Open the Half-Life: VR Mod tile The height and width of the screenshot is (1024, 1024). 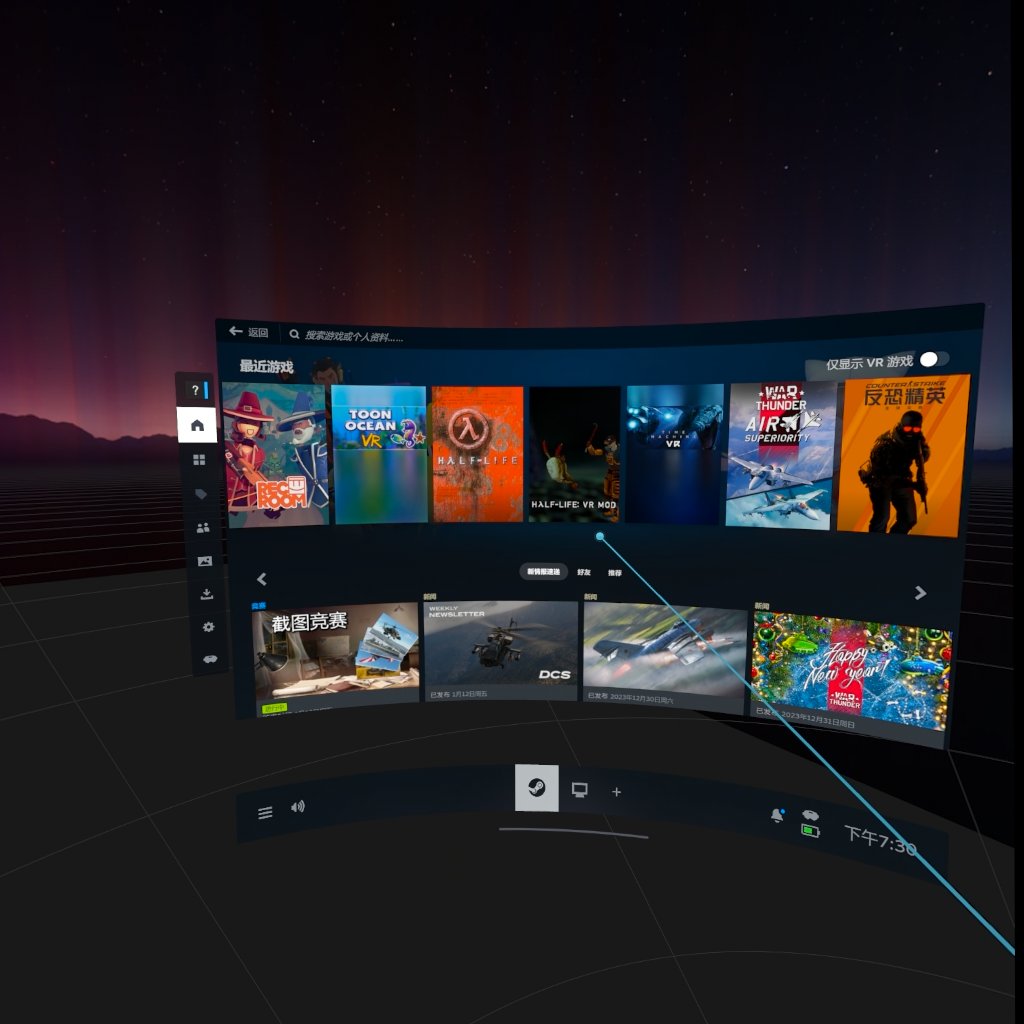click(574, 455)
